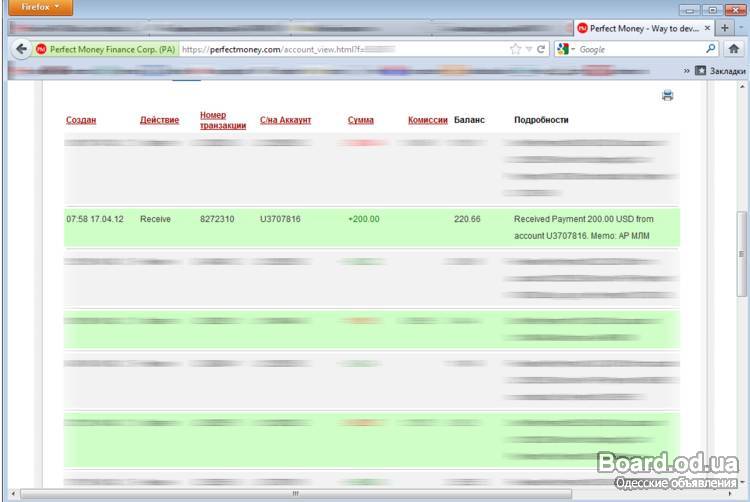The width and height of the screenshot is (750, 502).
Task: Open a new tab with the plus button
Action: point(726,28)
